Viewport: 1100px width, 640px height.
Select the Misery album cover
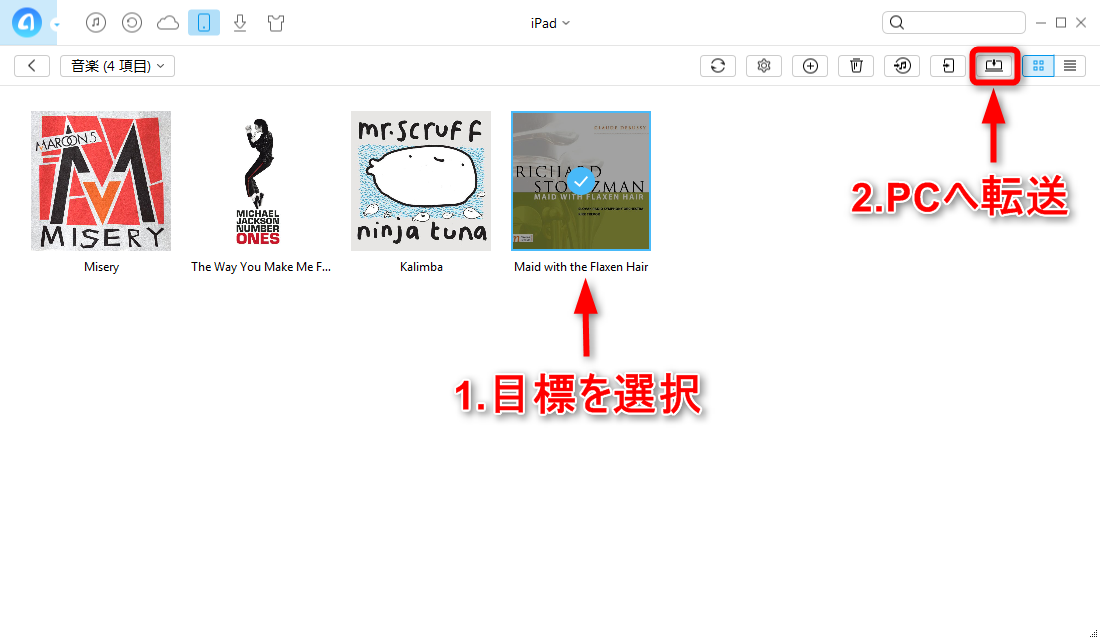pyautogui.click(x=101, y=180)
